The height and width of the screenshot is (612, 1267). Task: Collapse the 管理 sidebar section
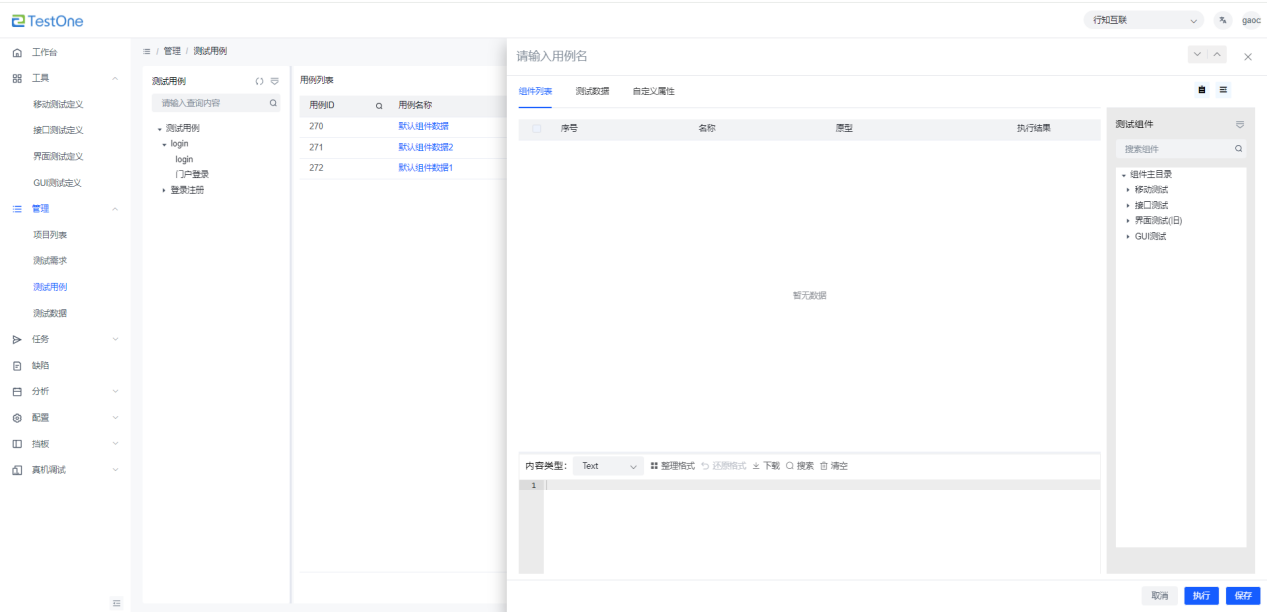tap(115, 209)
